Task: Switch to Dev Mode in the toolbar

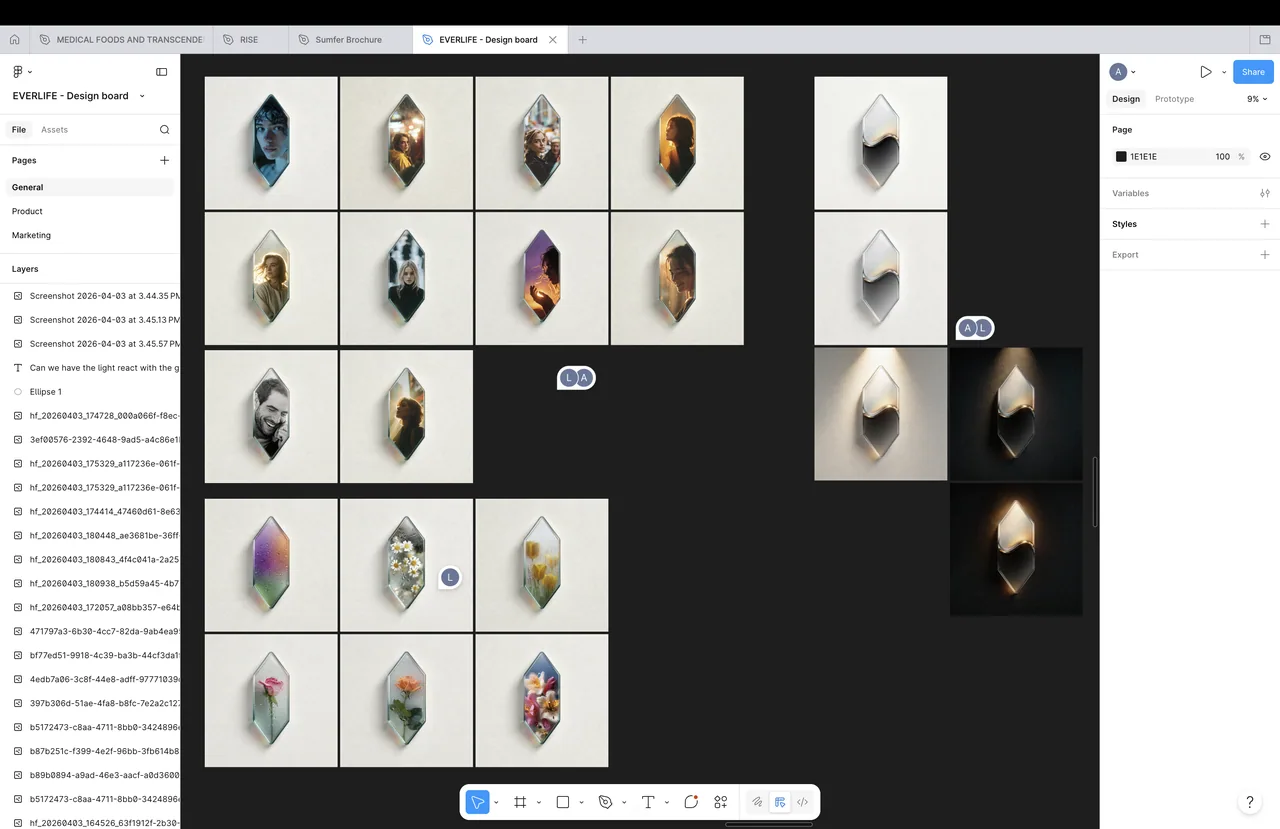Action: [x=802, y=802]
